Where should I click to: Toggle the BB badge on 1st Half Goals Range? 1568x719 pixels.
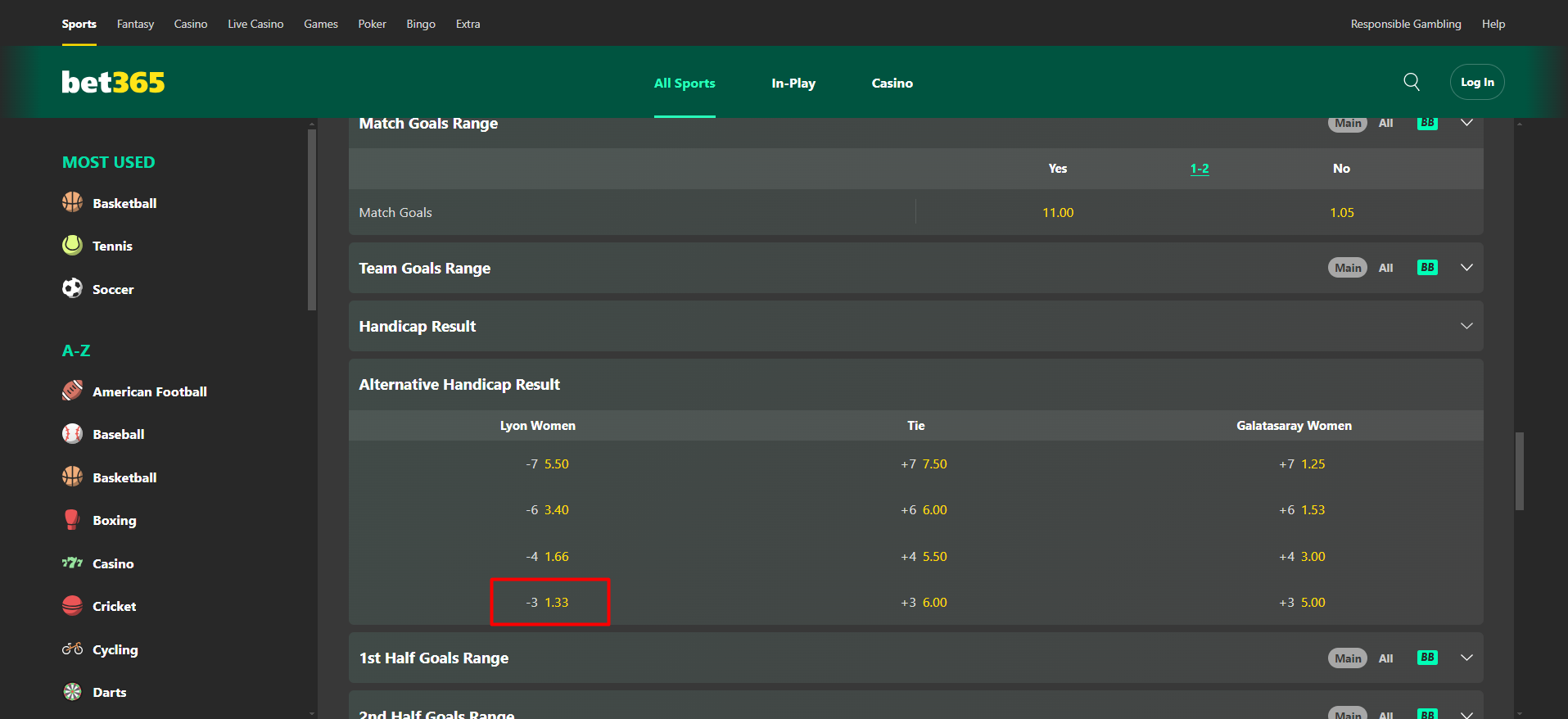[1427, 658]
